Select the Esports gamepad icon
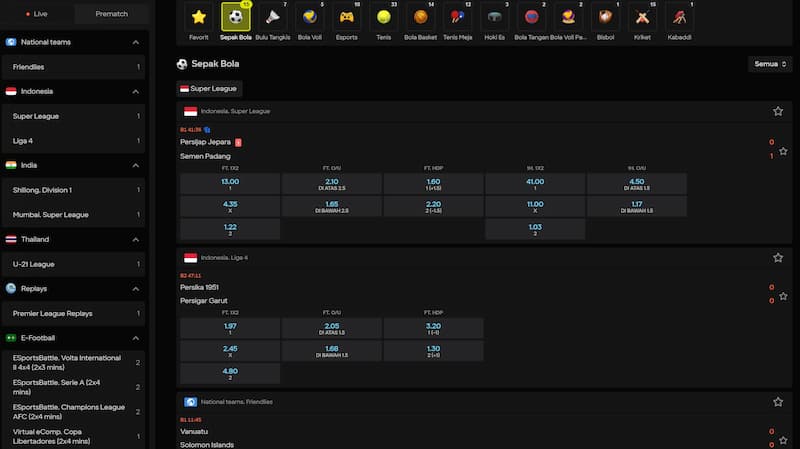The width and height of the screenshot is (800, 449). [346, 18]
